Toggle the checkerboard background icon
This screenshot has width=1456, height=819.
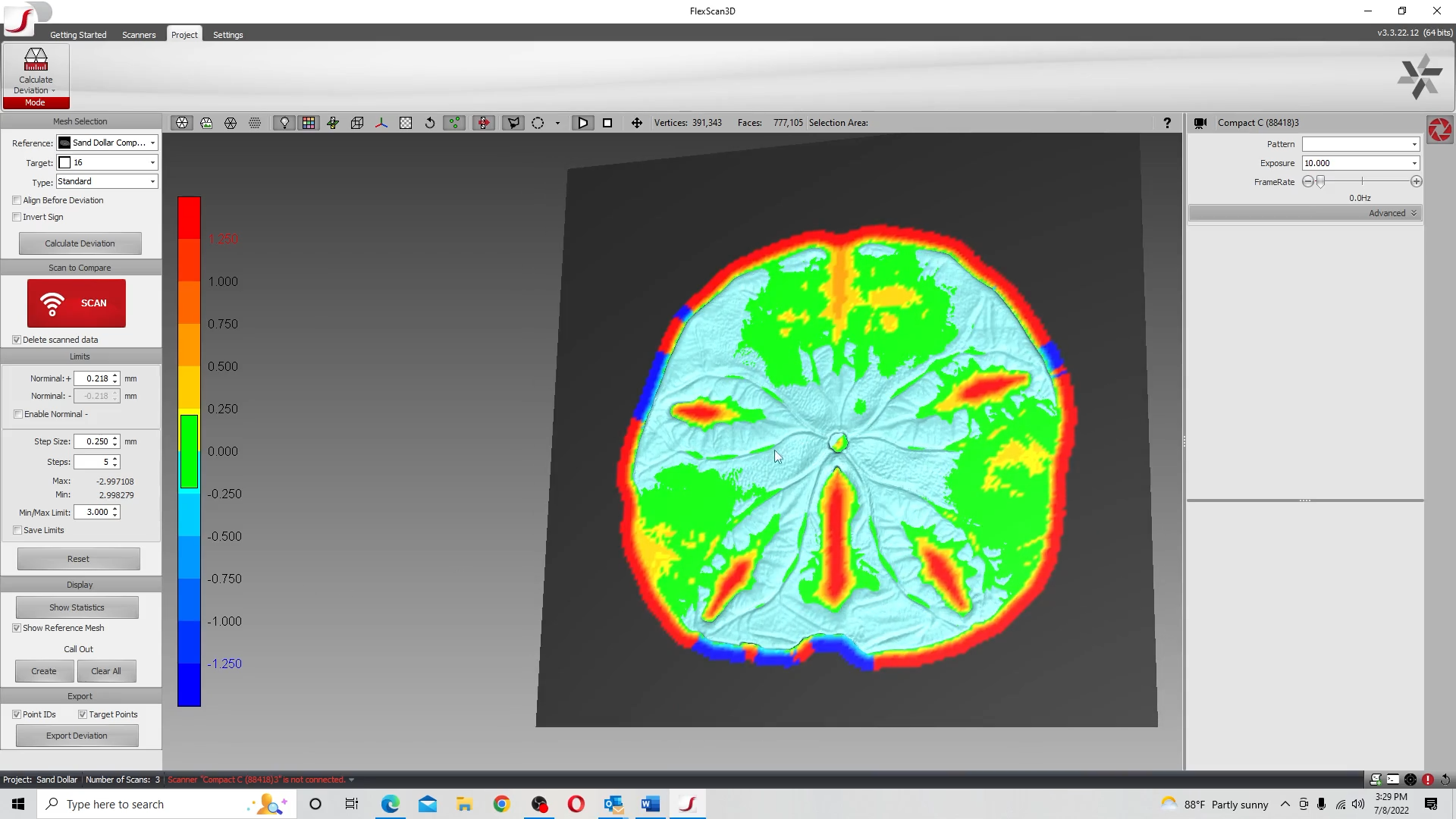click(406, 123)
